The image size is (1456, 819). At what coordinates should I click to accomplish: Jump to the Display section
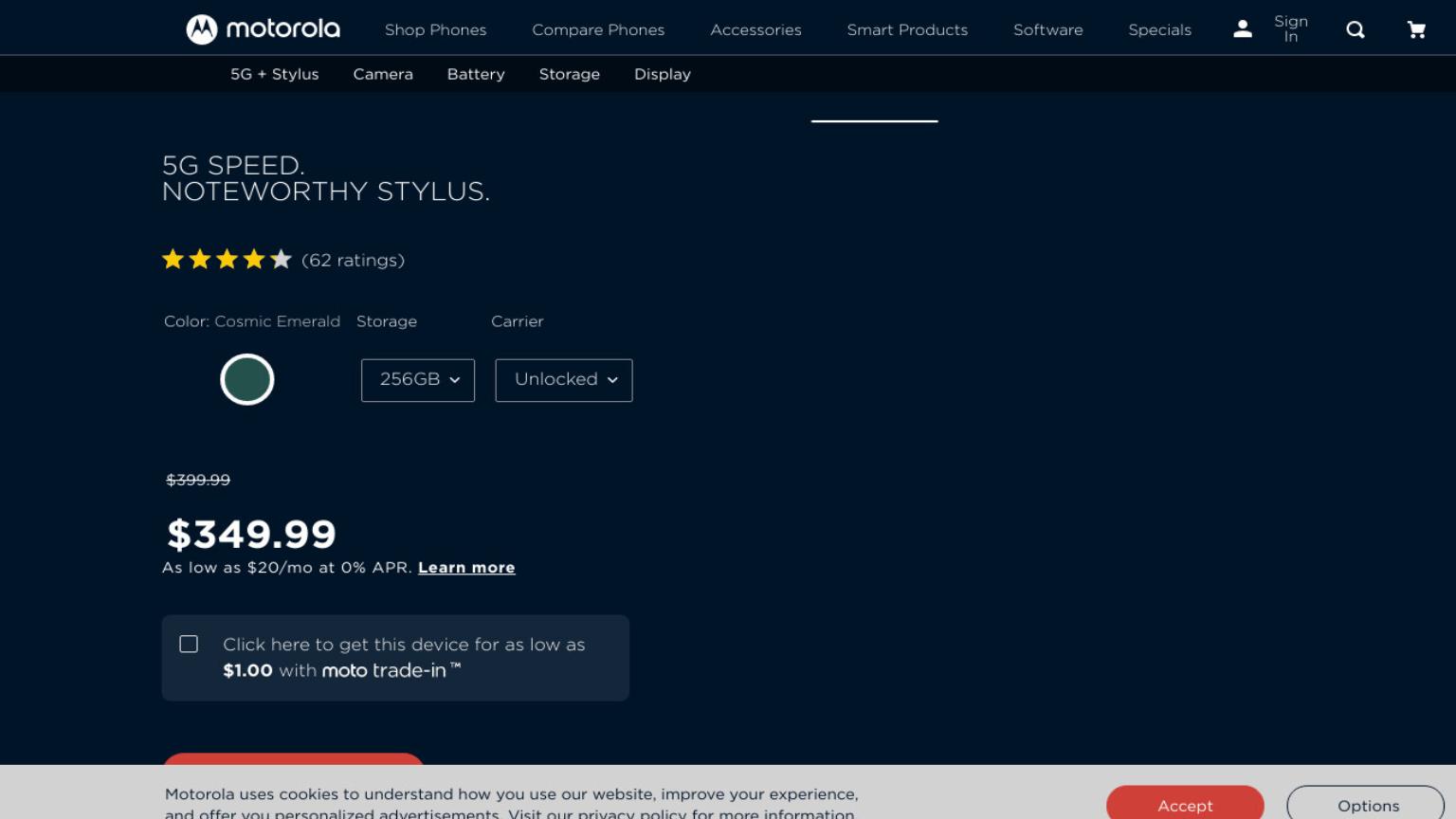[662, 74]
